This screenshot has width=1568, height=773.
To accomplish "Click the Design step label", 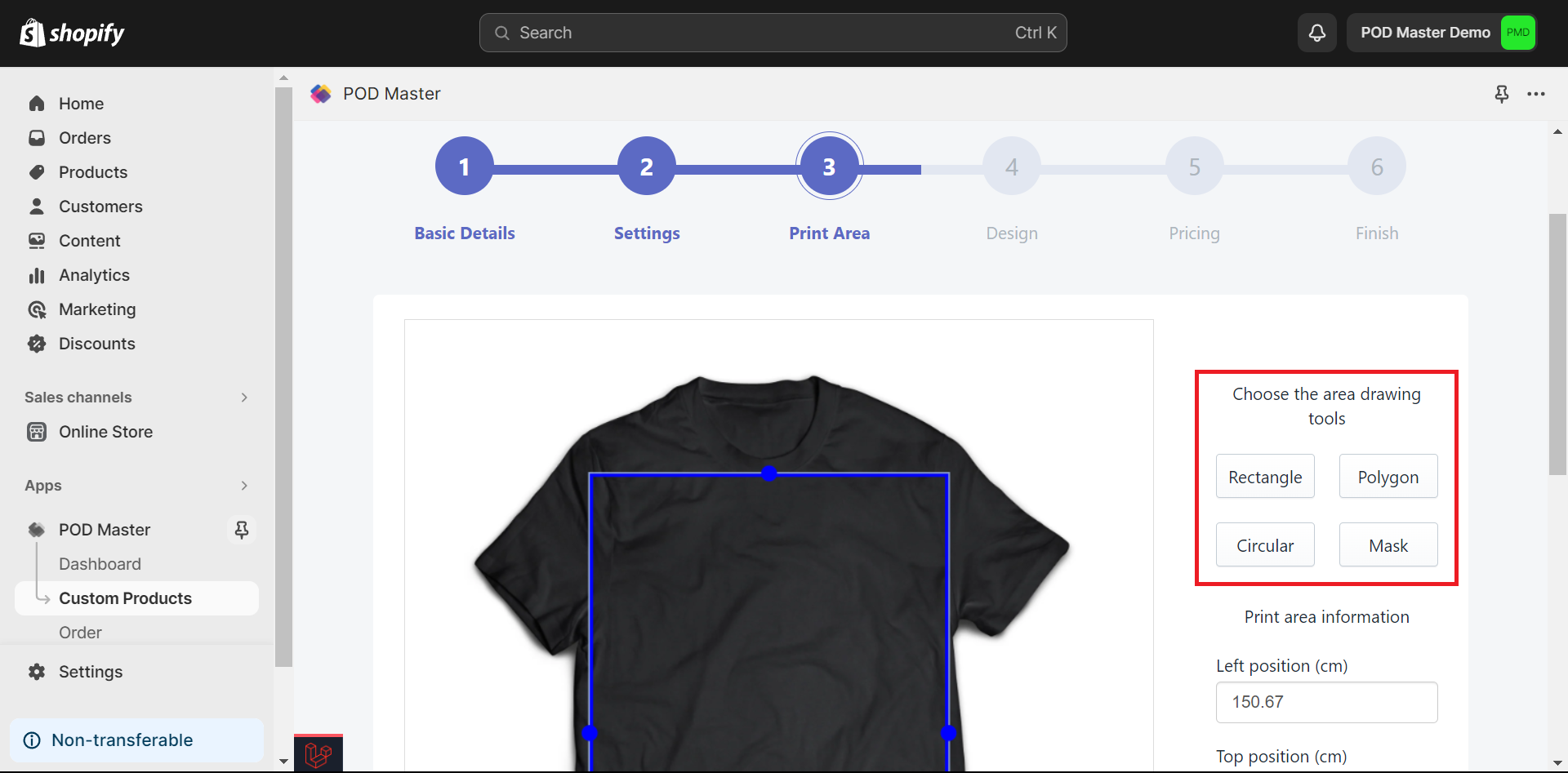I will pyautogui.click(x=1012, y=233).
